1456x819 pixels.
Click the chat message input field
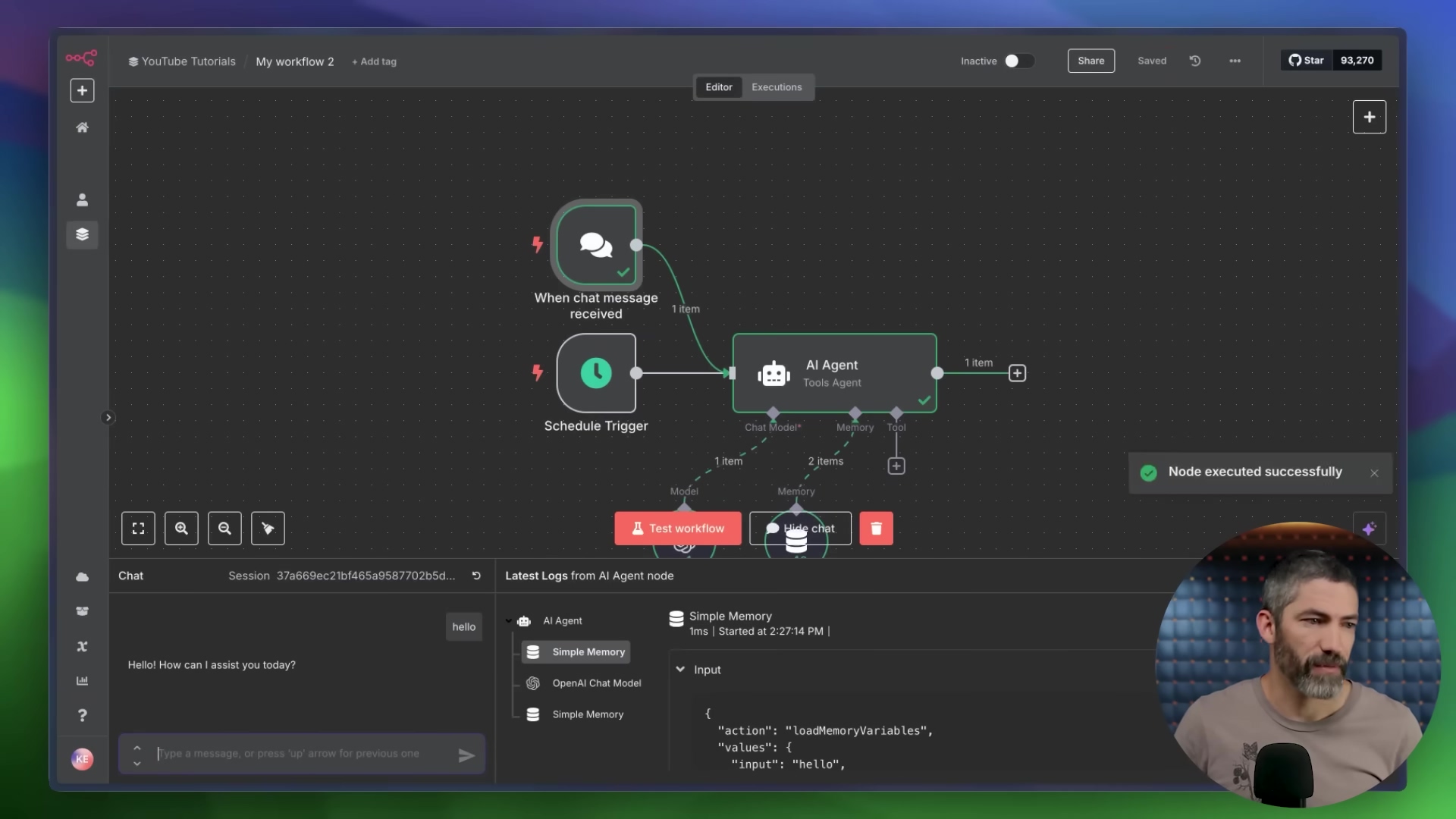point(303,754)
